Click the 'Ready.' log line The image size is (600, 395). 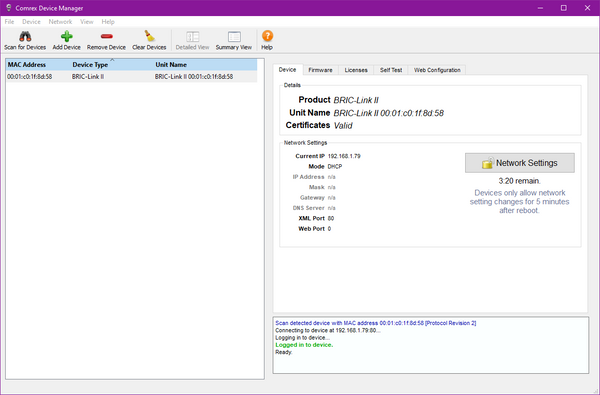(284, 352)
